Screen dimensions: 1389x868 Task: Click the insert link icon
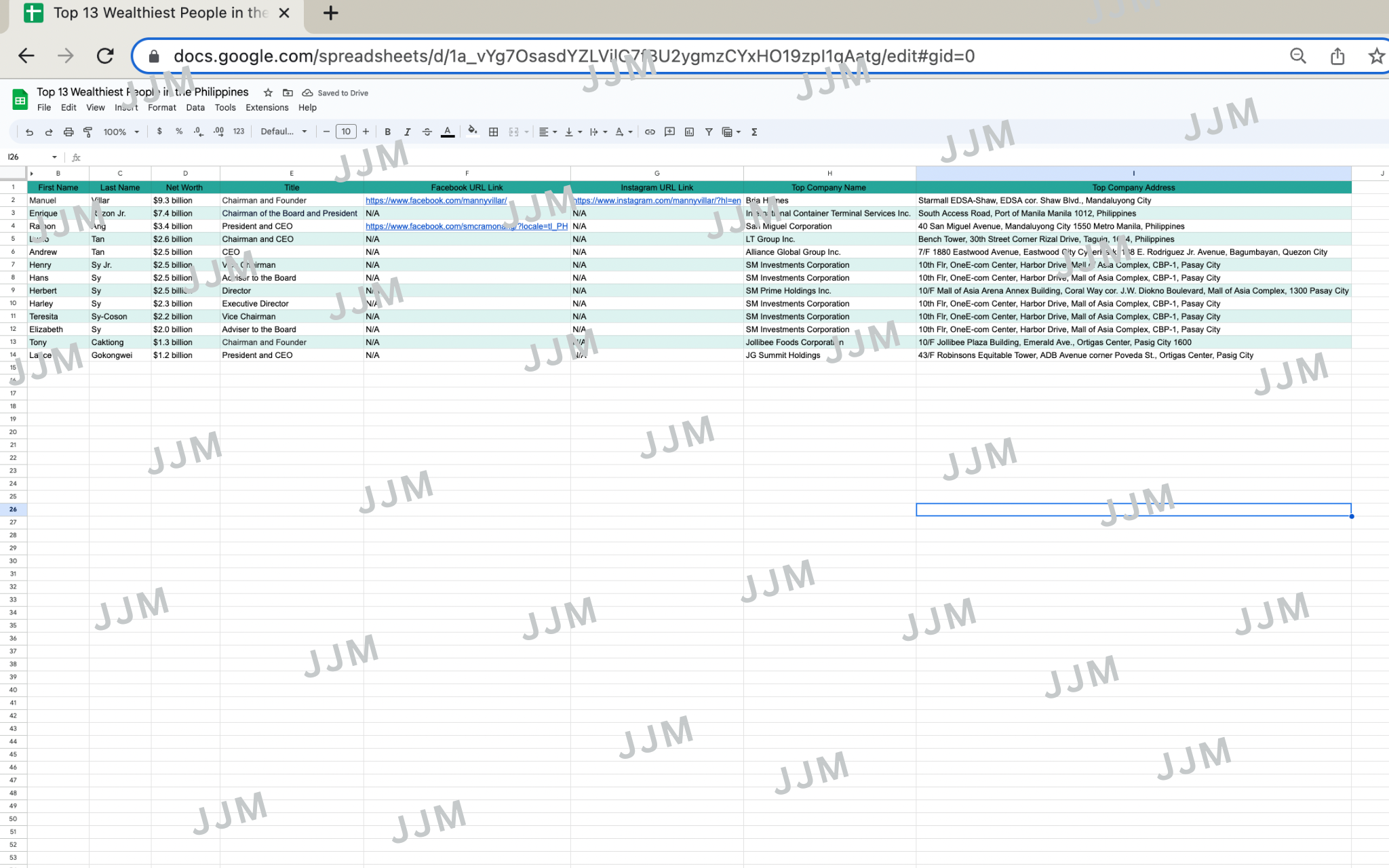650,132
